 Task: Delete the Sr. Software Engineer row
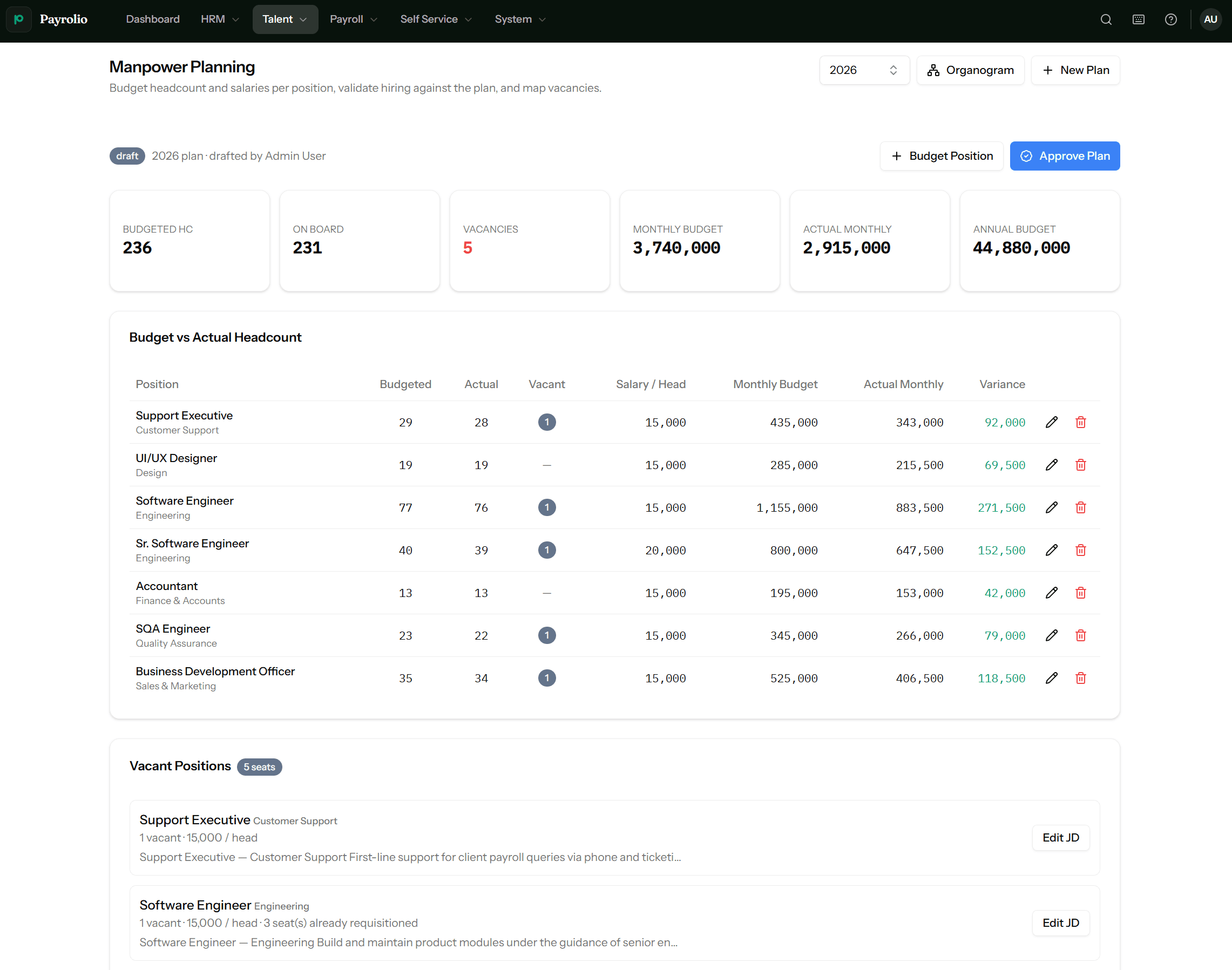coord(1080,550)
